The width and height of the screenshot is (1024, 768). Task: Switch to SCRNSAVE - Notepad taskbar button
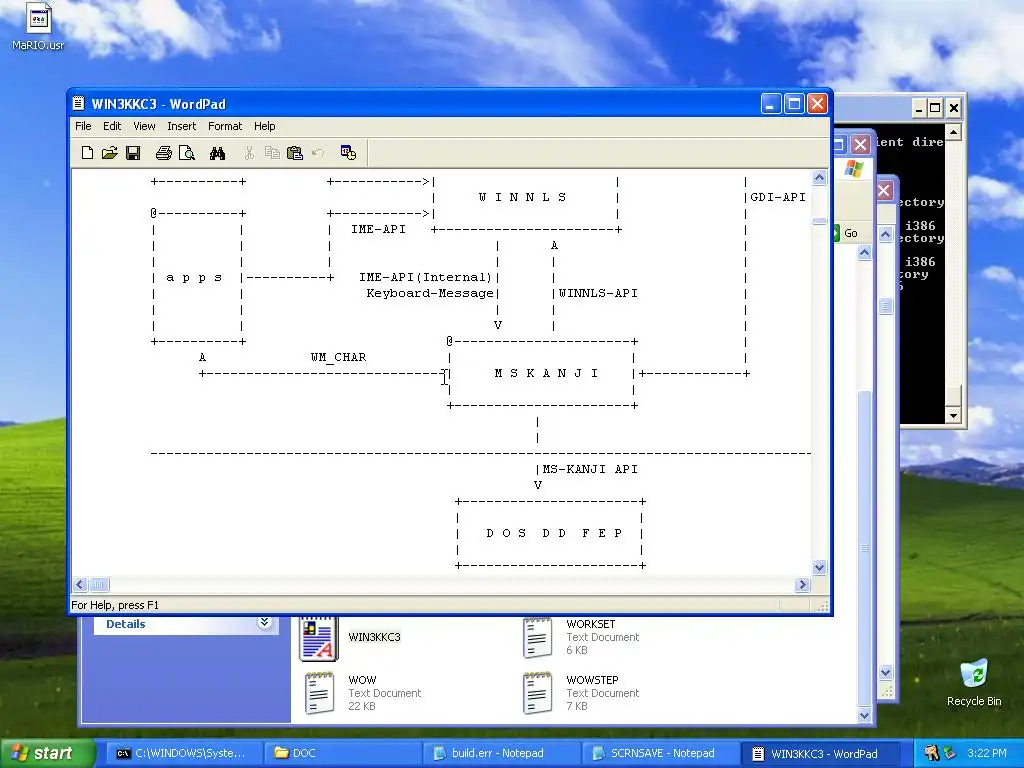point(660,753)
